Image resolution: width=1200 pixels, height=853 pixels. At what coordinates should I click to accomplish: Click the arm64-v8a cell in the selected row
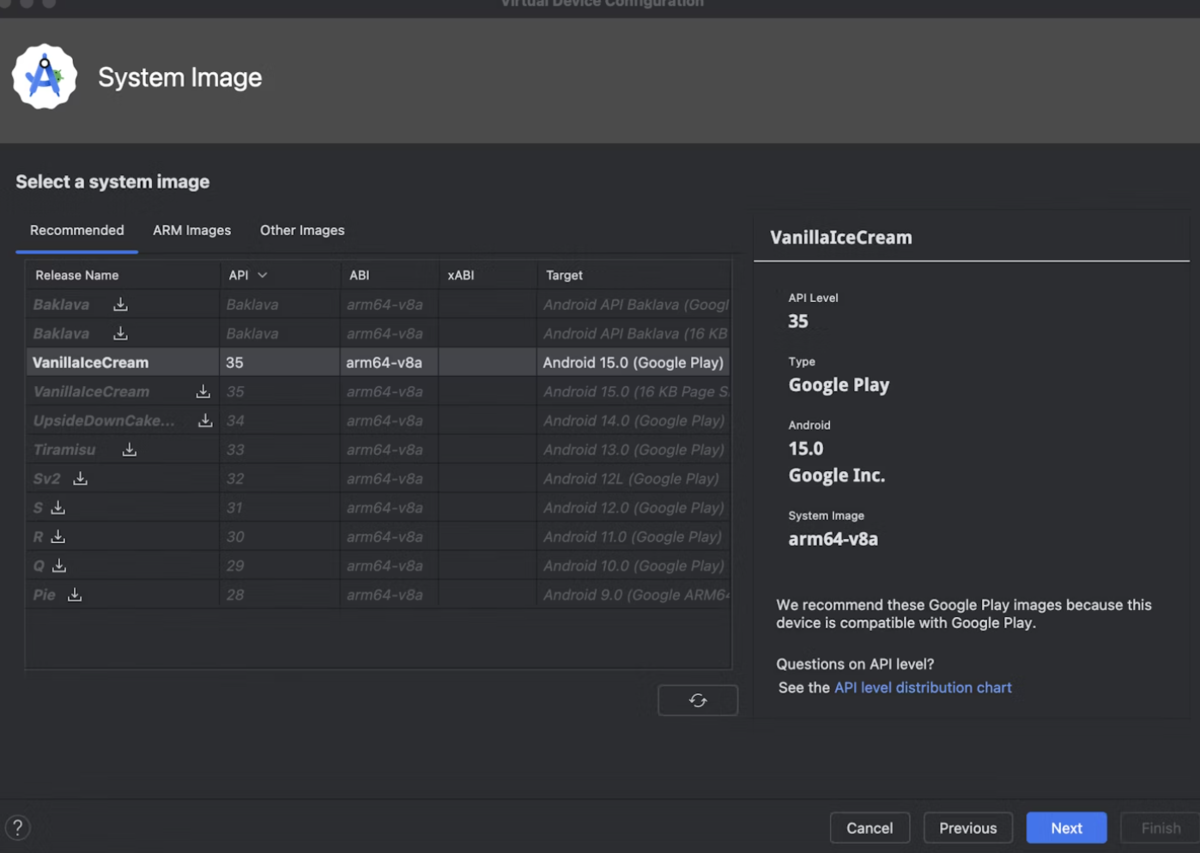[x=389, y=362]
